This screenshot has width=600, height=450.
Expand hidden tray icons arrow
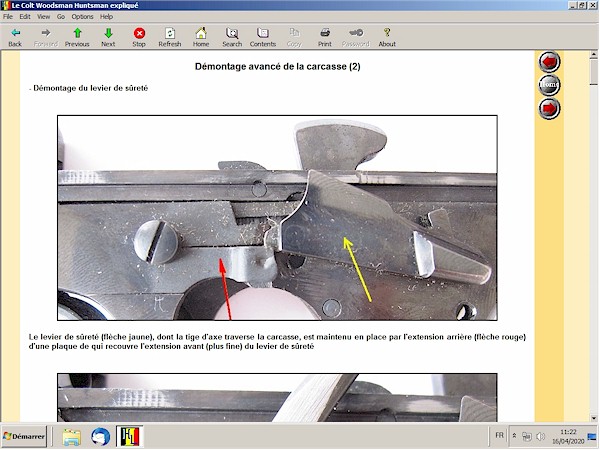515,436
